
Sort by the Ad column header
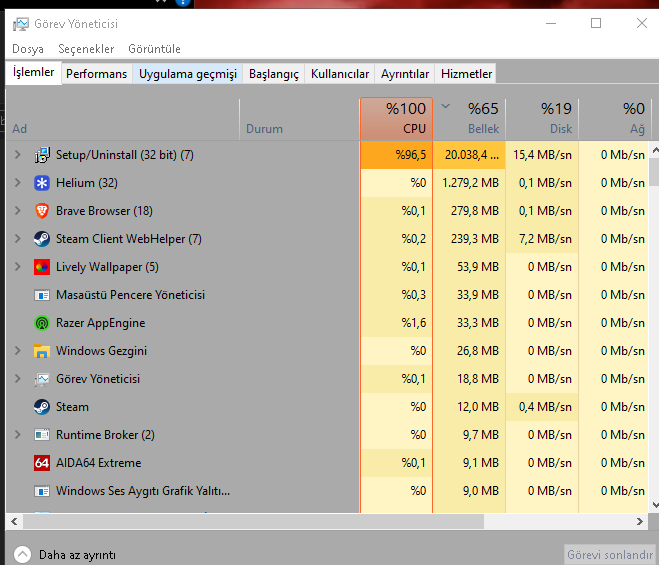pyautogui.click(x=122, y=119)
